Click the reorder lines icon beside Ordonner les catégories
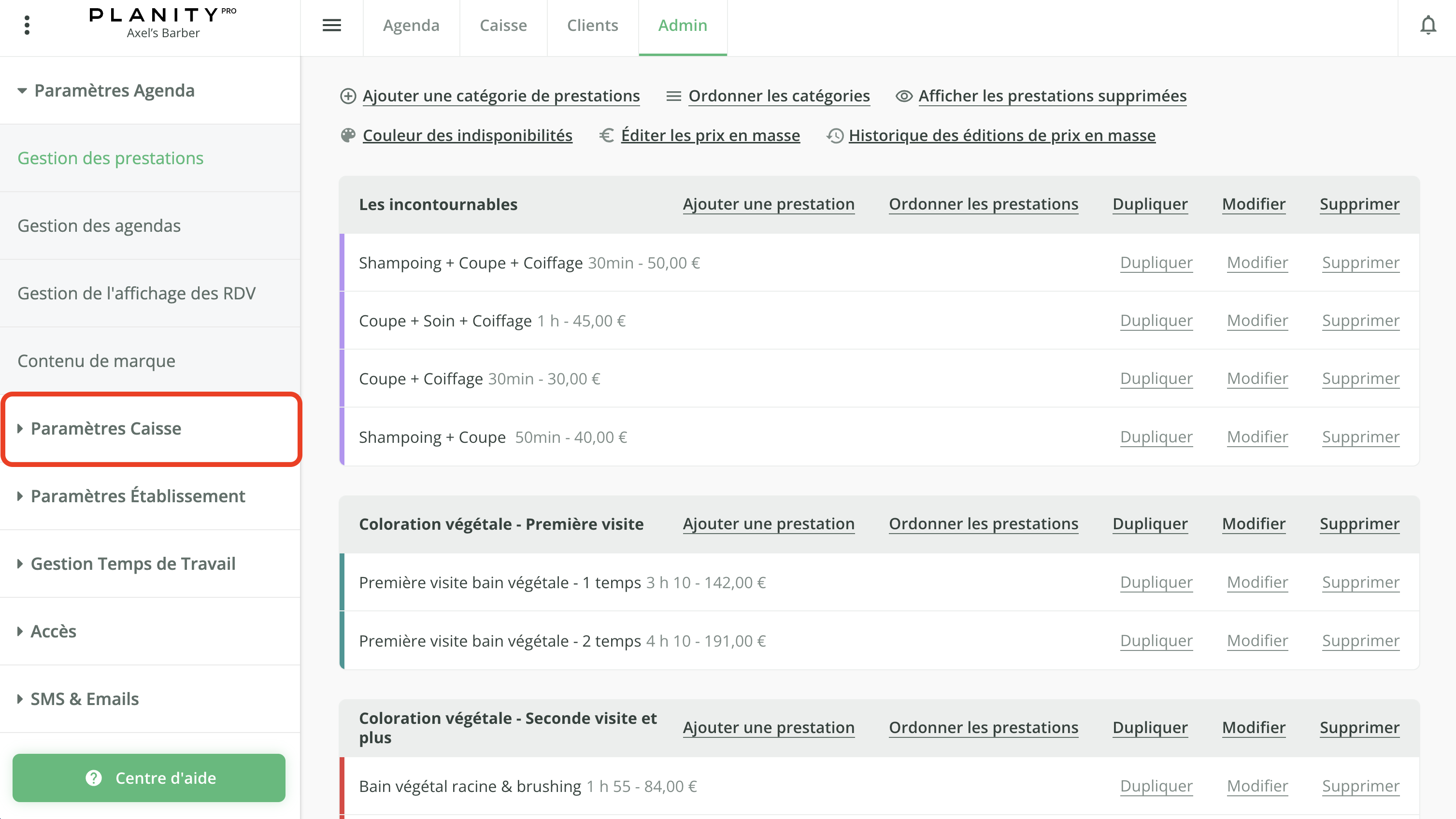The image size is (1456, 819). point(673,96)
